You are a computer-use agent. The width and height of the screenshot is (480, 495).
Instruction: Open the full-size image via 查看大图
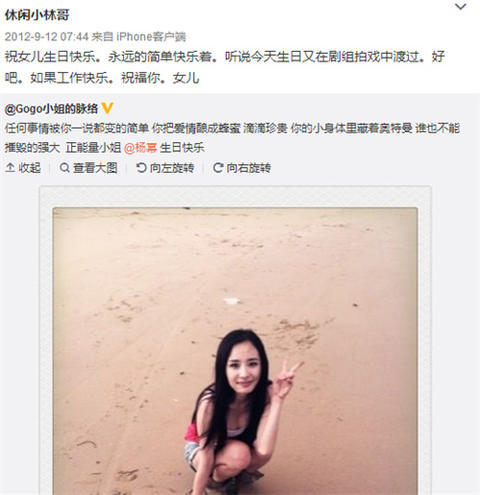pos(95,168)
